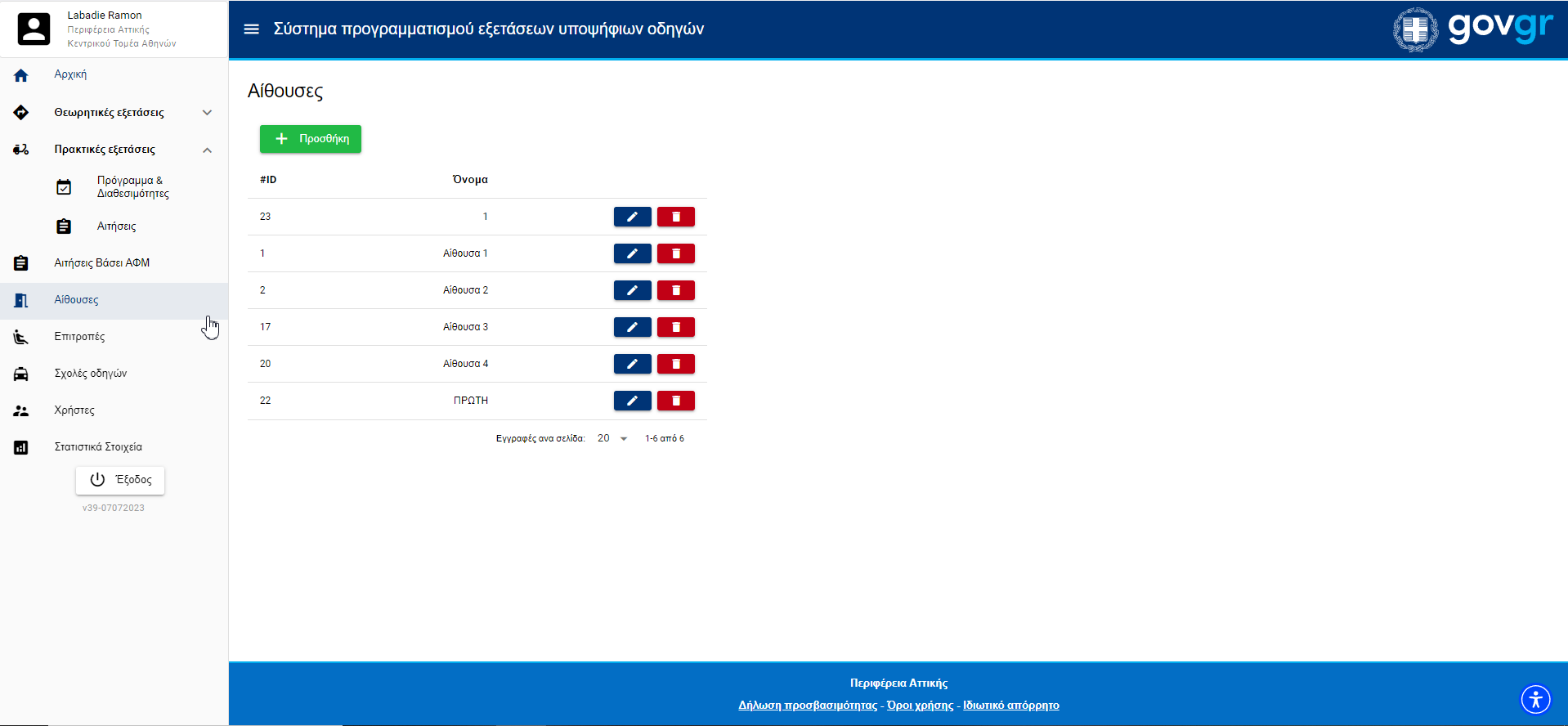Click the hamburger menu icon in header
This screenshot has height=726, width=1568.
click(252, 29)
